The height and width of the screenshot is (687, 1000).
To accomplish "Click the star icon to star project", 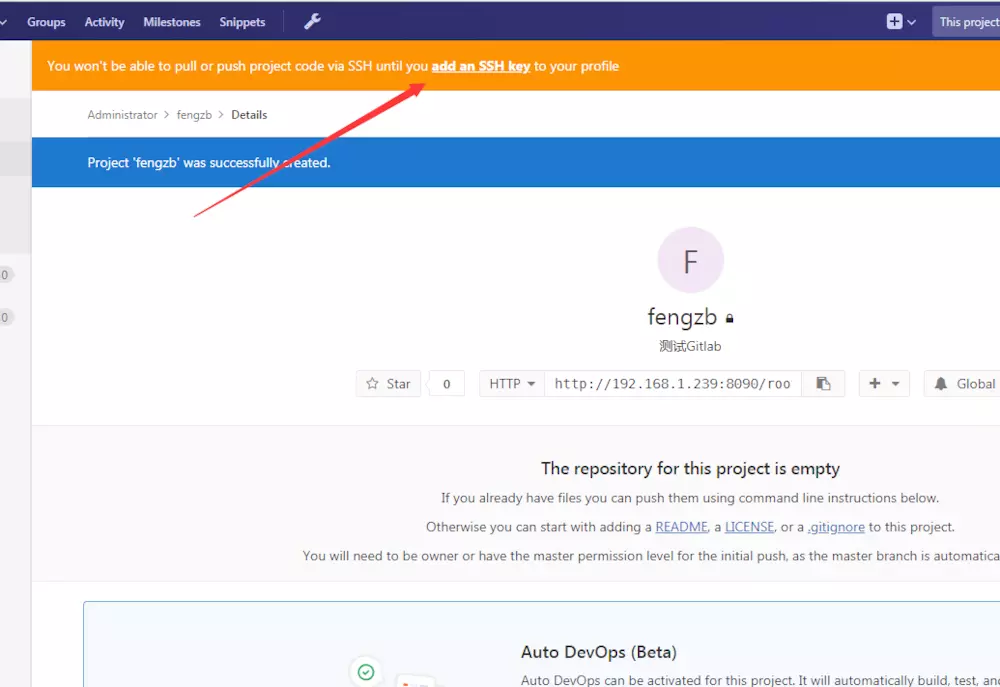I will 373,384.
